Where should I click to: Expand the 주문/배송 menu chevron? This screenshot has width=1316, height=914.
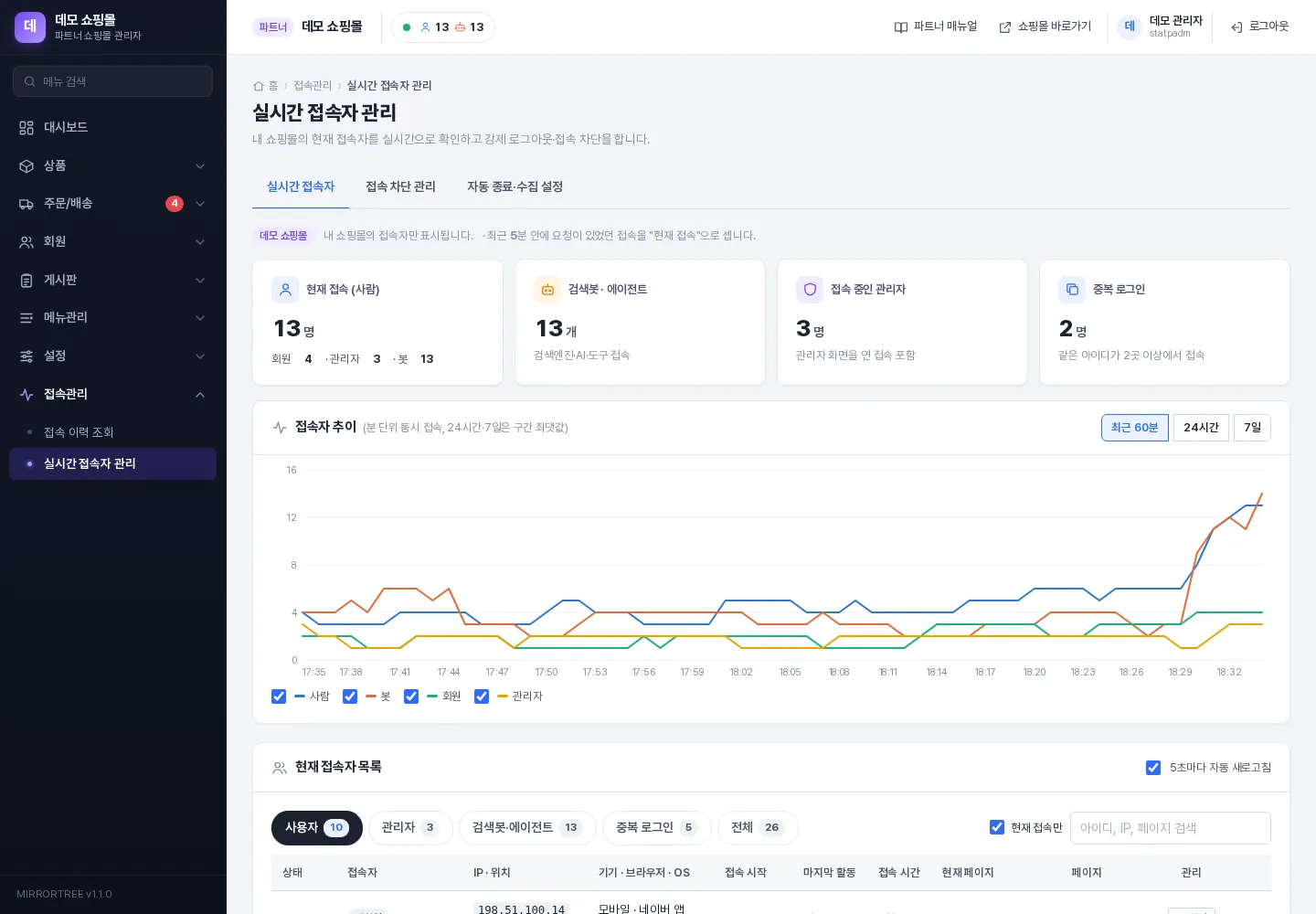[x=200, y=204]
